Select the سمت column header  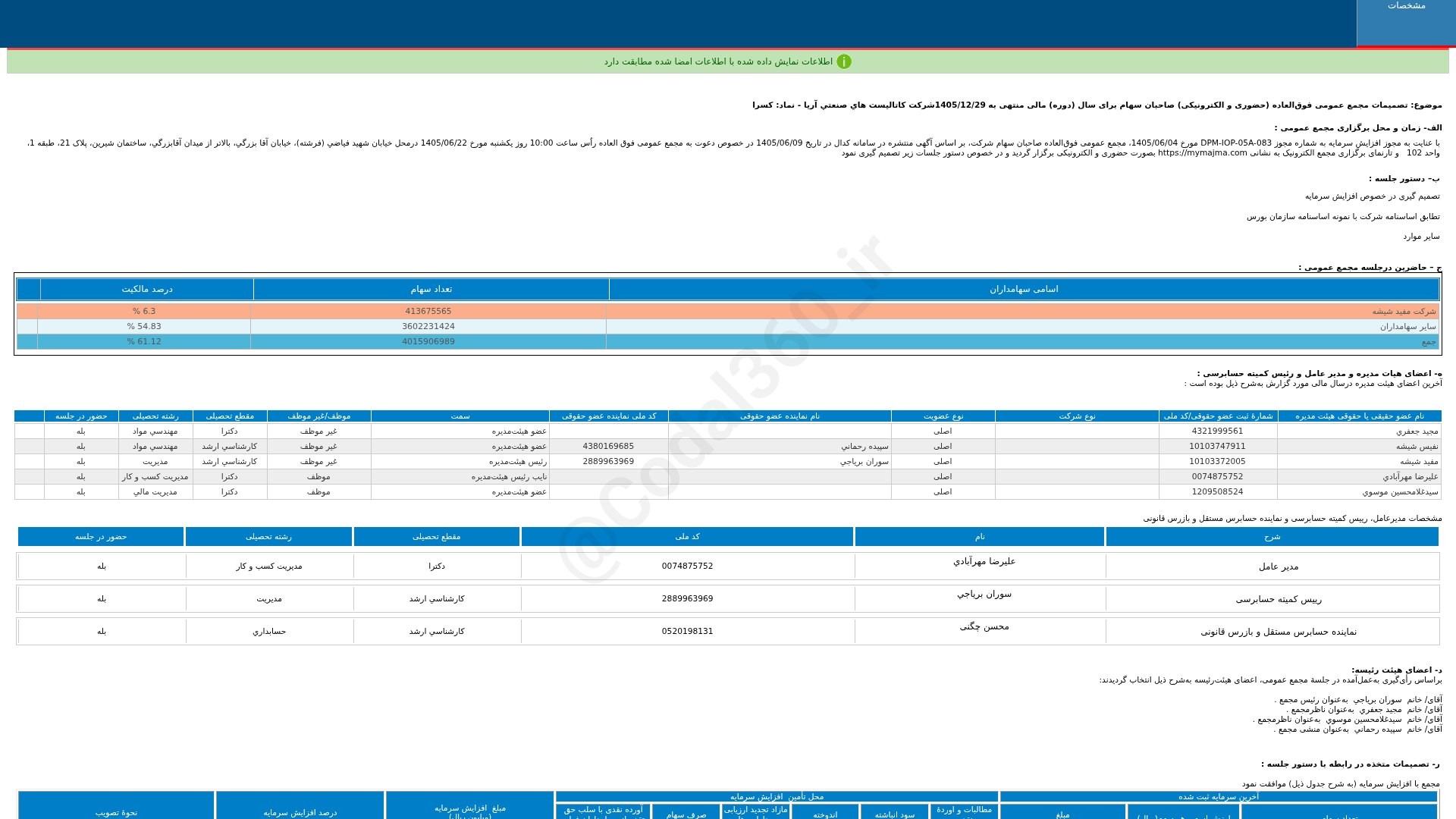click(460, 416)
